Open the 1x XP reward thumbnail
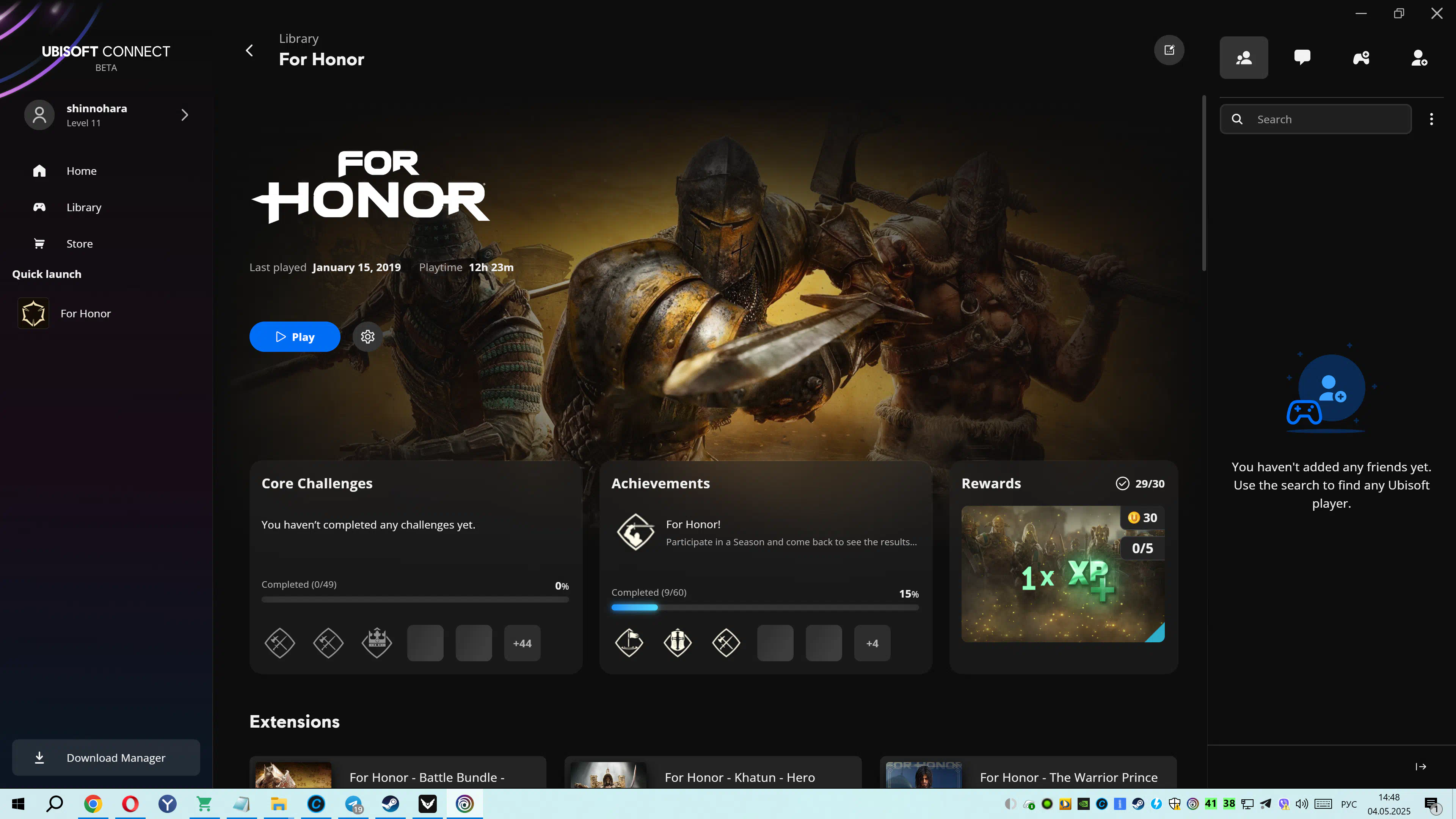1456x819 pixels. pos(1062,574)
